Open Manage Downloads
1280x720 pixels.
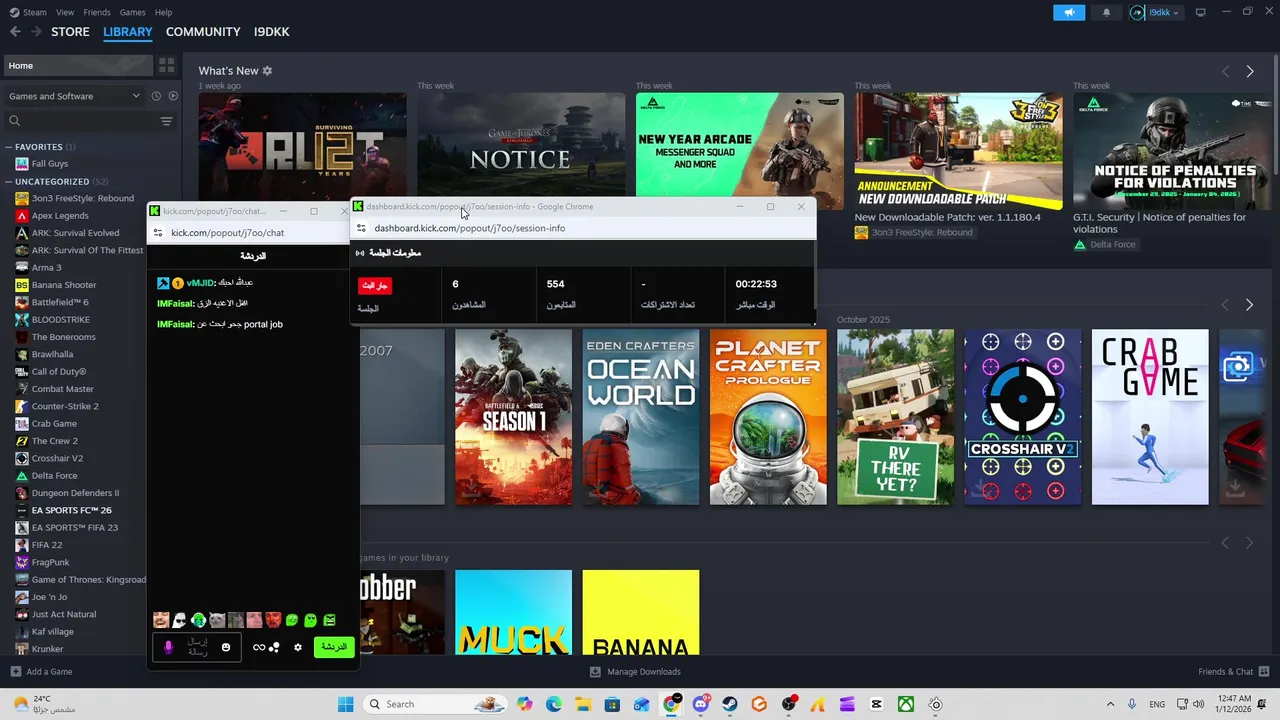pos(635,672)
